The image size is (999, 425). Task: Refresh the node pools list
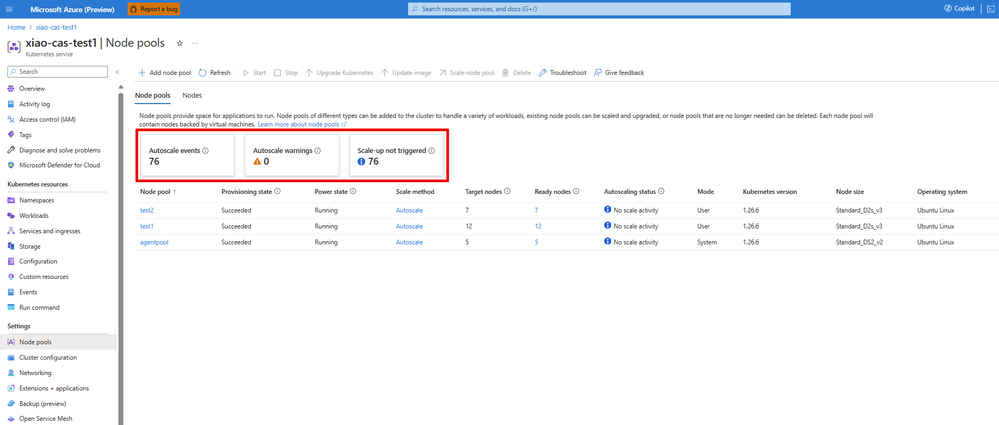215,73
